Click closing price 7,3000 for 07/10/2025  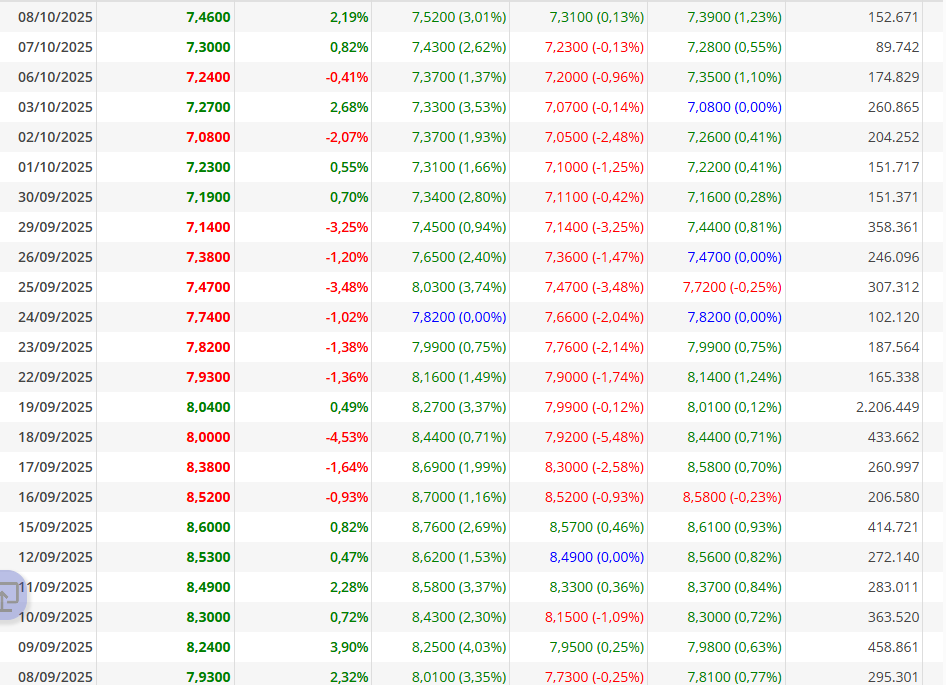[x=208, y=47]
